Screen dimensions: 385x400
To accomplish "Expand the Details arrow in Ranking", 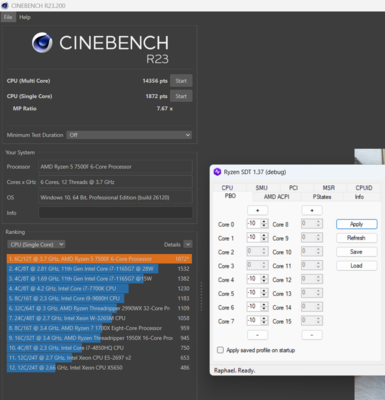I will (188, 244).
